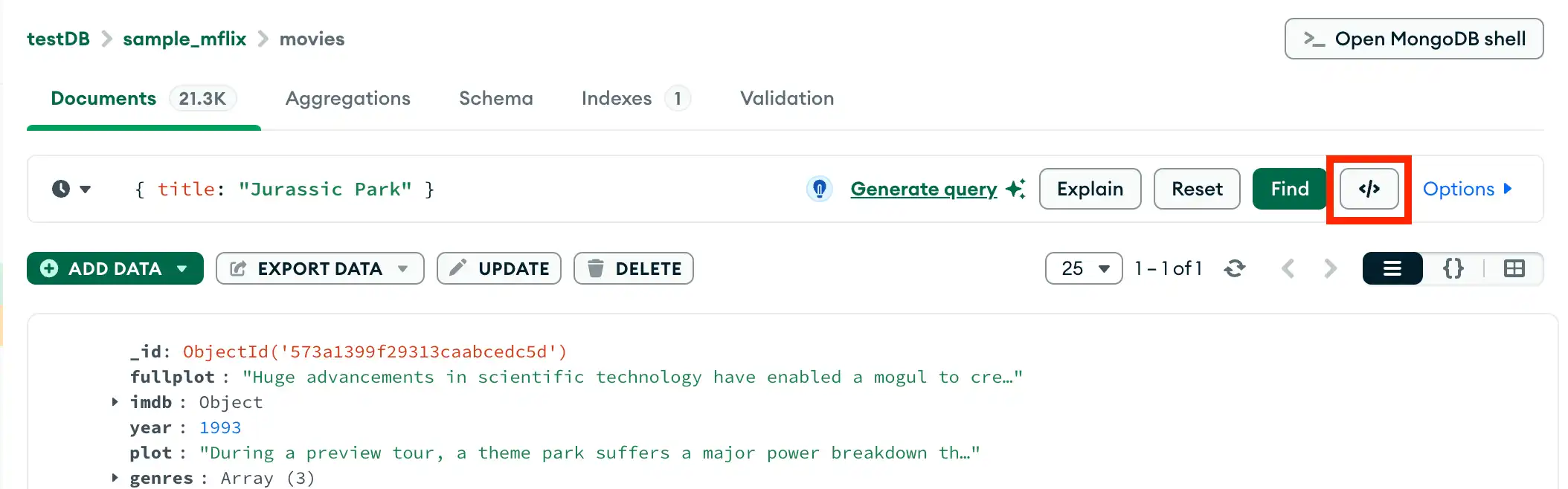Click the _id ObjectId value
This screenshot has height=489, width=1568.
(x=375, y=352)
